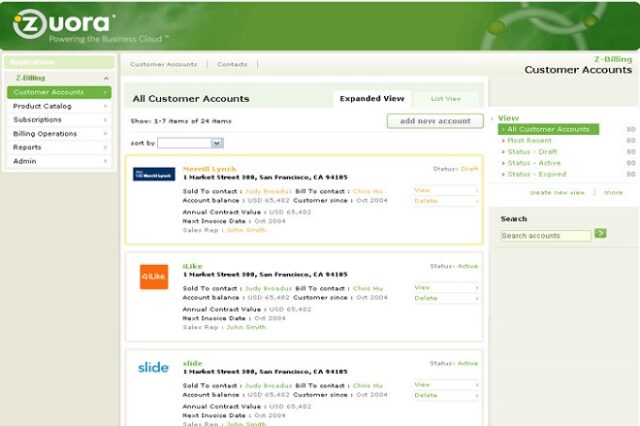Open Sales Rep John Smith in iLike card
Image resolution: width=640 pixels, height=426 pixels.
(246, 327)
